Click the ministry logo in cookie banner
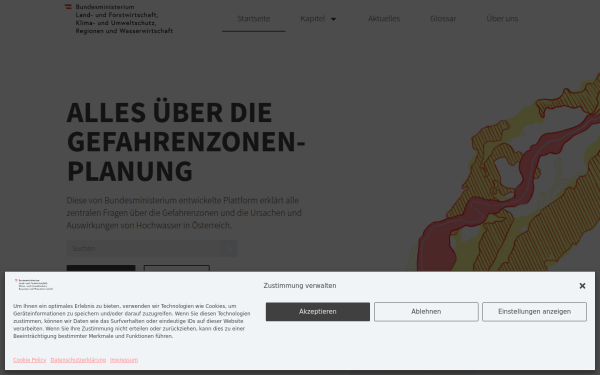Image resolution: width=600 pixels, height=375 pixels. tap(34, 285)
